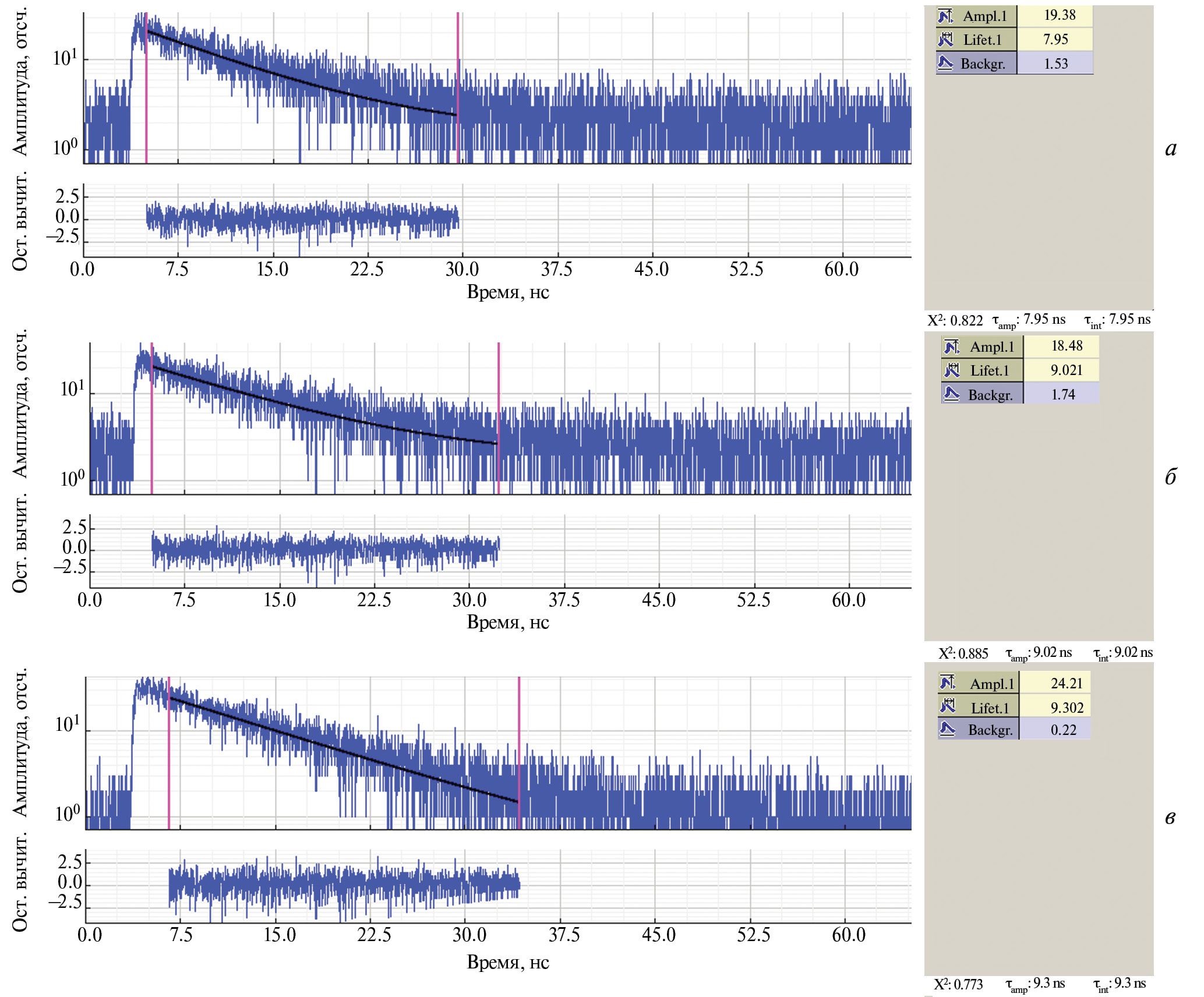Click Ampl.1 icon in panel в
Image resolution: width=1204 pixels, height=997 pixels.
948,683
